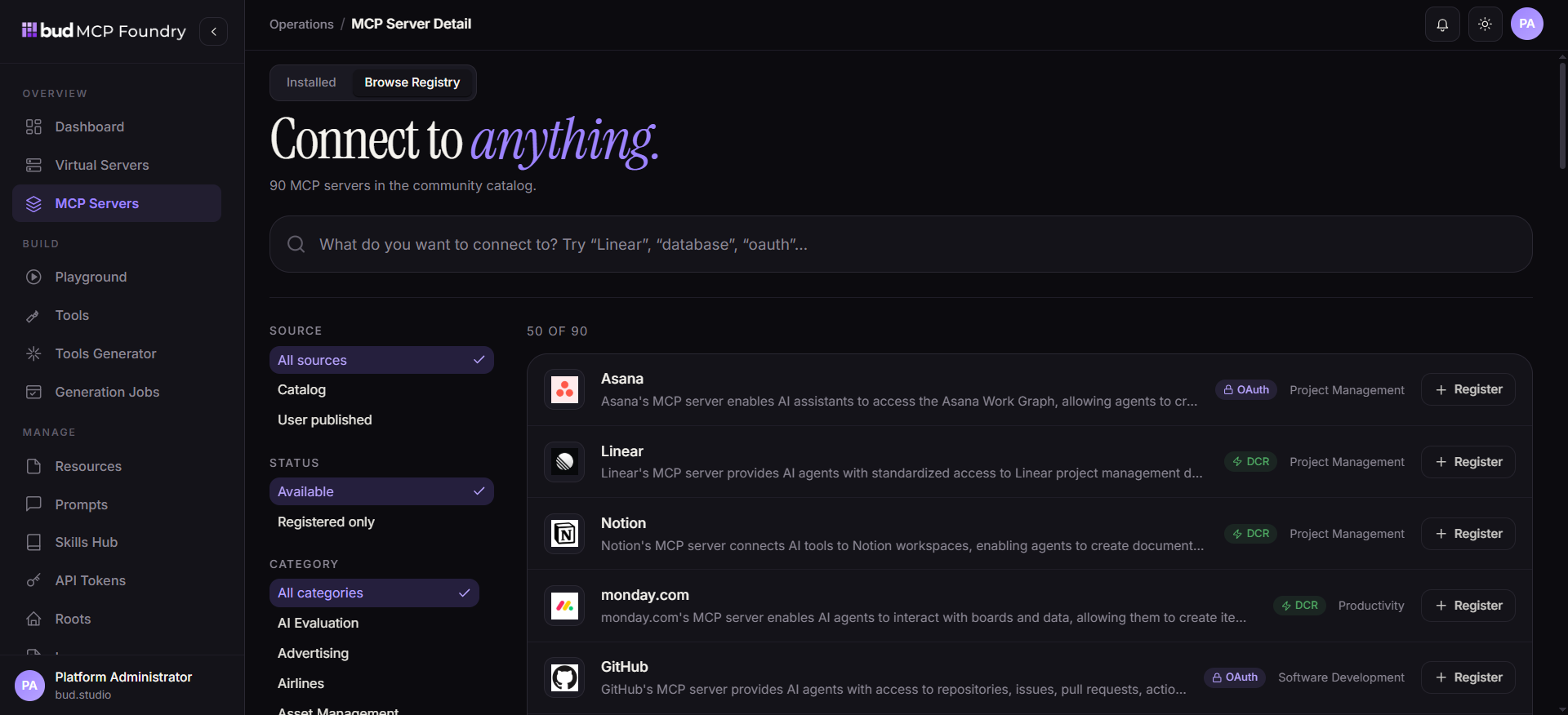Image resolution: width=1568 pixels, height=715 pixels.
Task: Switch to the Installed tab
Action: coord(311,82)
